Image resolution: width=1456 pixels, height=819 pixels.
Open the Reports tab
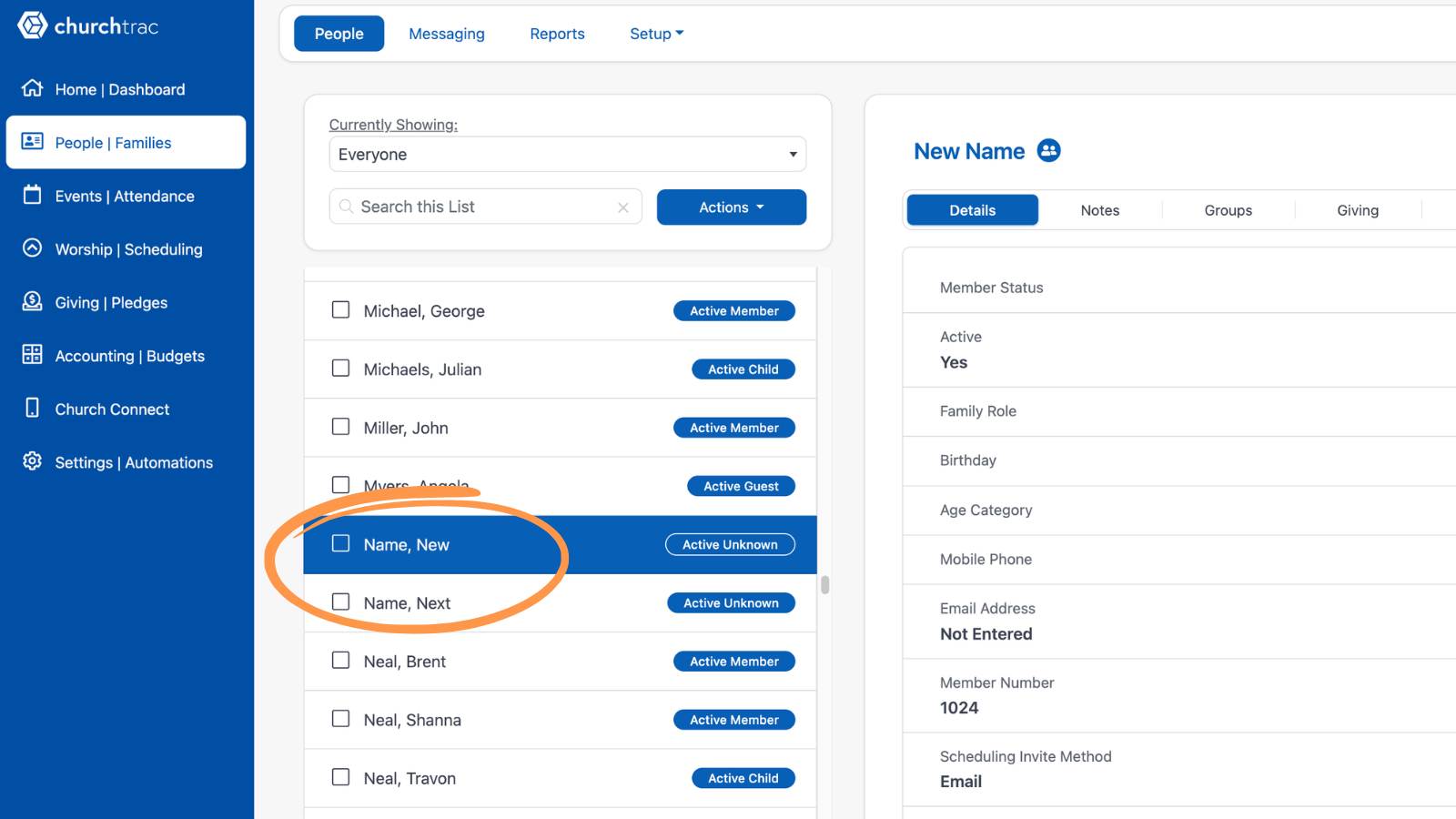[557, 34]
